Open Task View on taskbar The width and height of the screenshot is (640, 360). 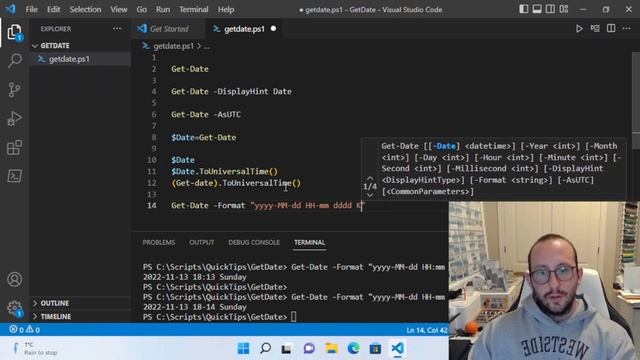[287, 348]
